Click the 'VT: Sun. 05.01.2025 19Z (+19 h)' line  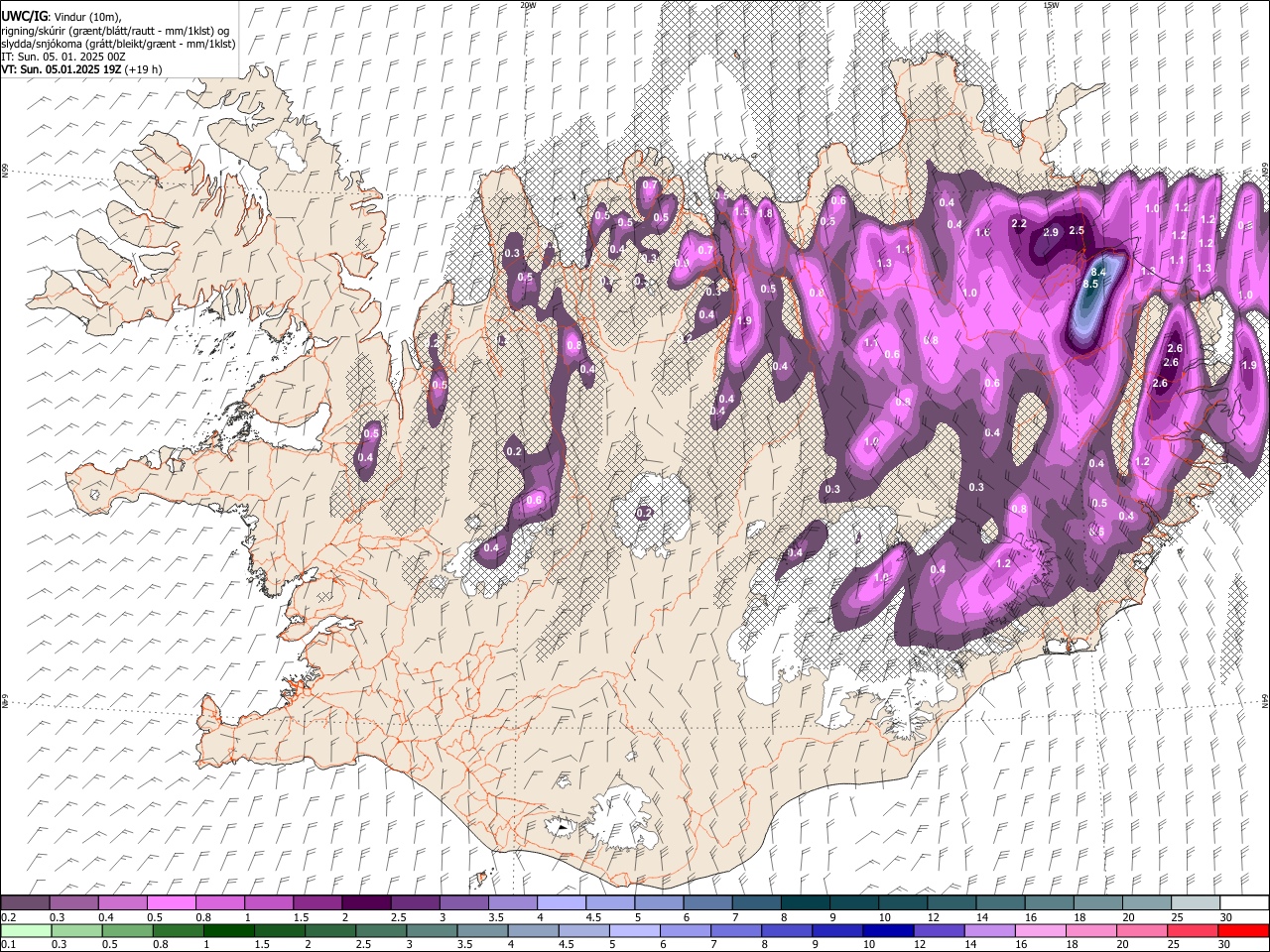(x=81, y=69)
